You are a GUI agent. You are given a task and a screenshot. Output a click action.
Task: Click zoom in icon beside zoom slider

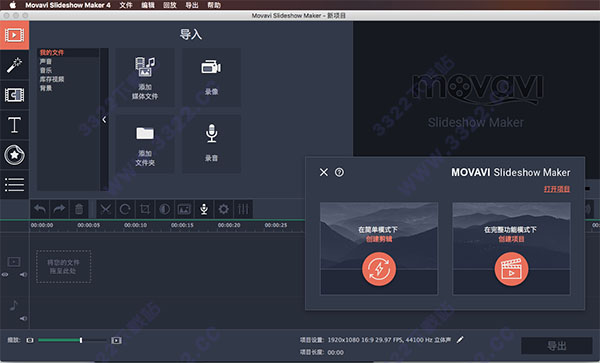(116, 340)
